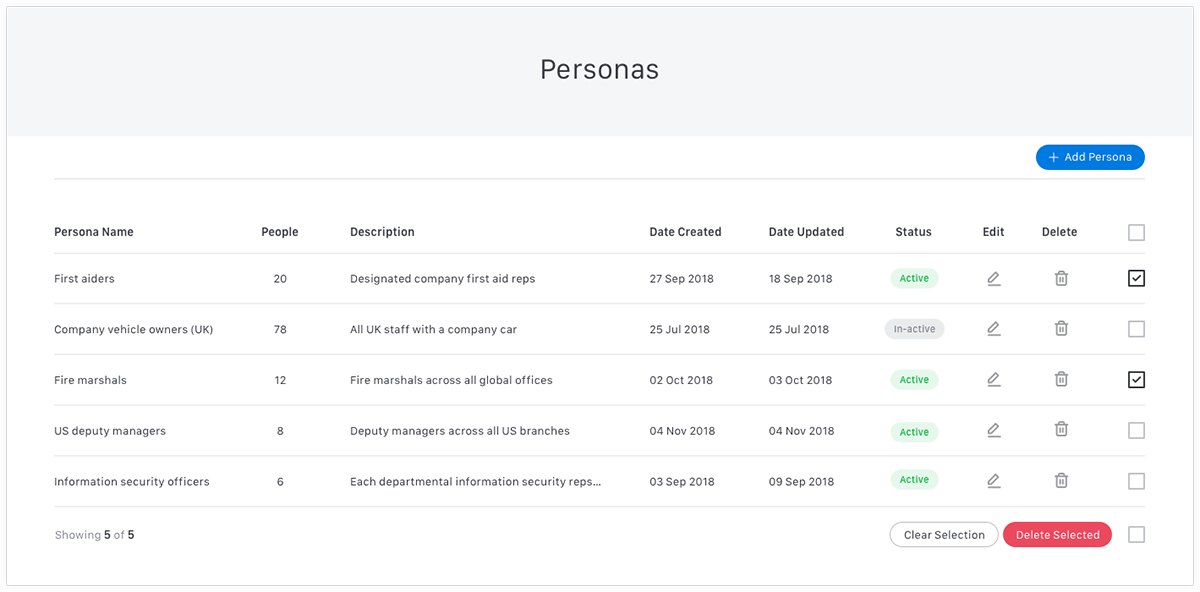The height and width of the screenshot is (592, 1200).
Task: Edit the Fire marshals persona
Action: click(993, 379)
